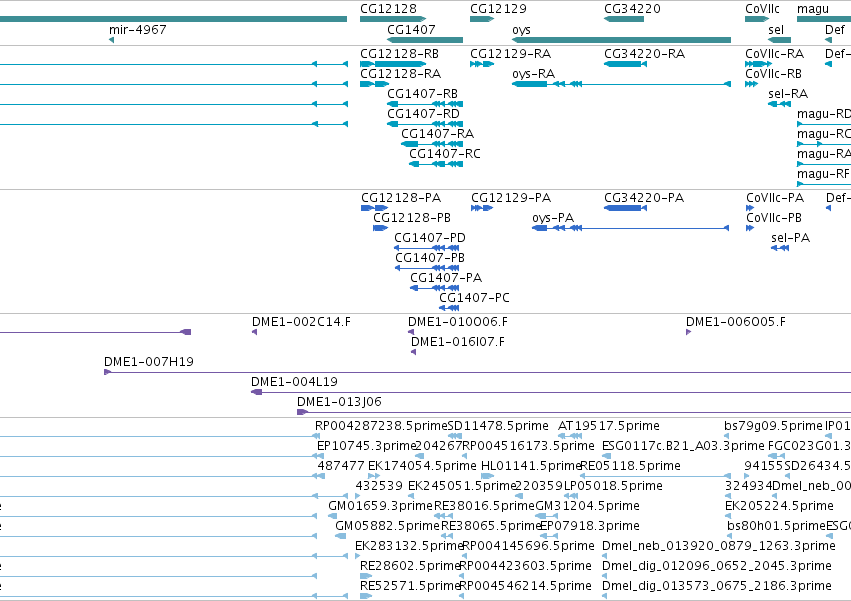Click the CG1407 gene label

[411, 29]
